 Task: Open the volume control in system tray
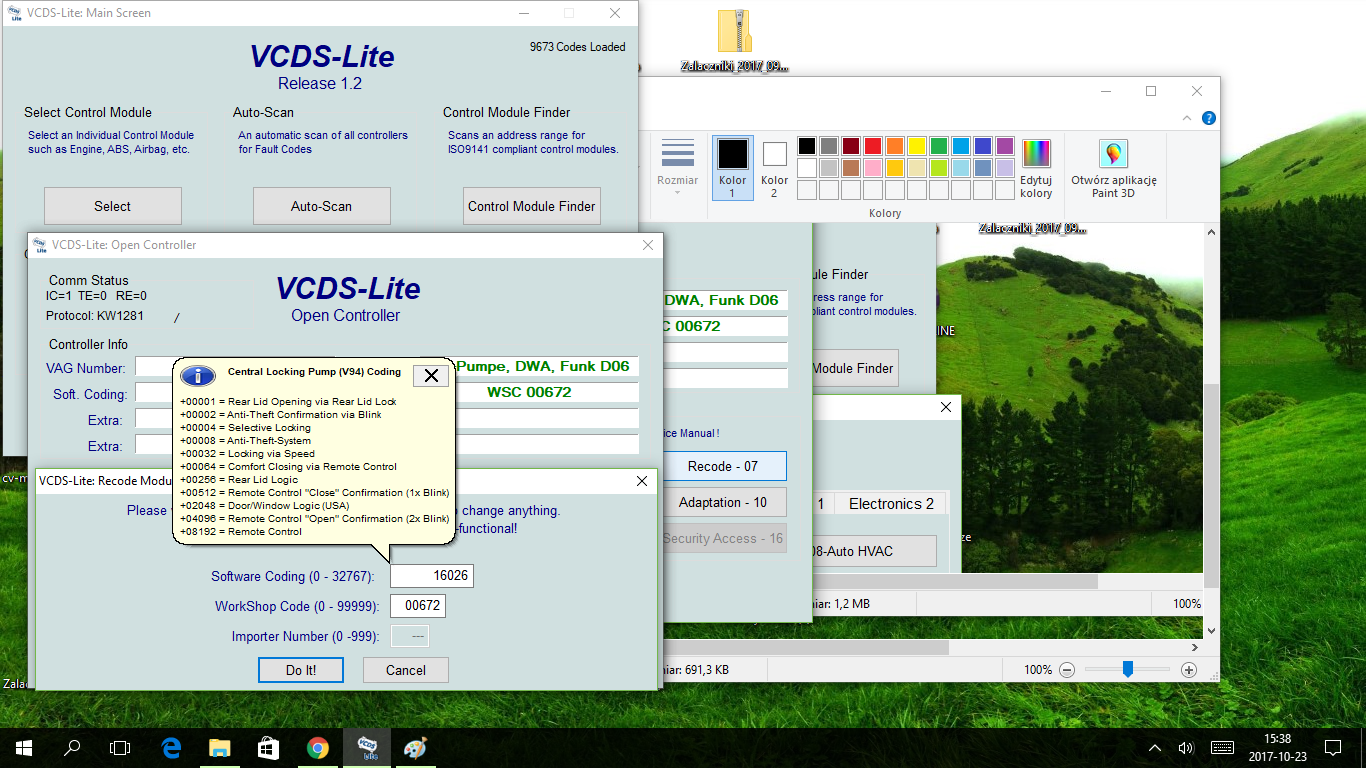(1186, 748)
